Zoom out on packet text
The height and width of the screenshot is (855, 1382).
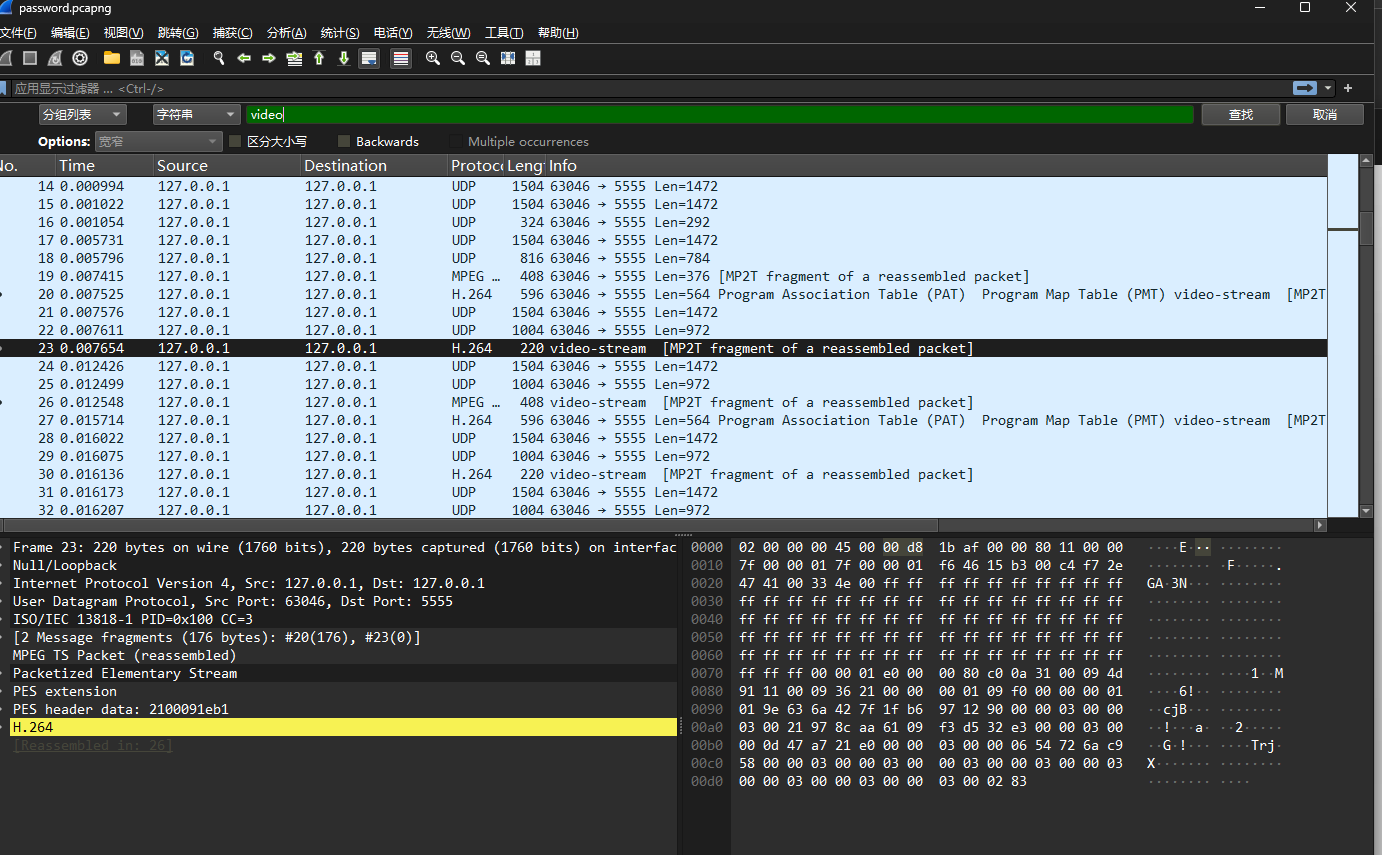458,58
